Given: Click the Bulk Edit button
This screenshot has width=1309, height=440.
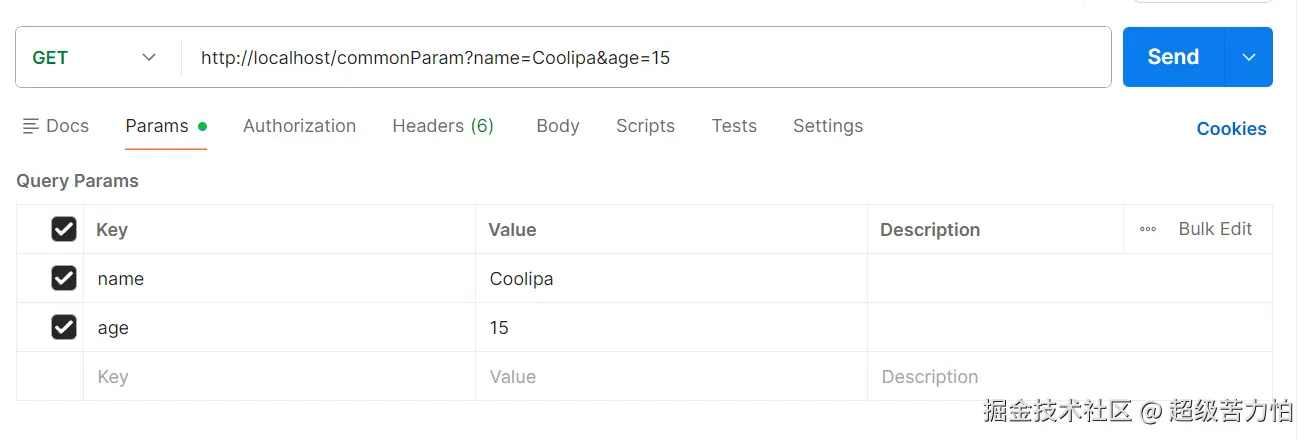Looking at the screenshot, I should click(x=1214, y=229).
